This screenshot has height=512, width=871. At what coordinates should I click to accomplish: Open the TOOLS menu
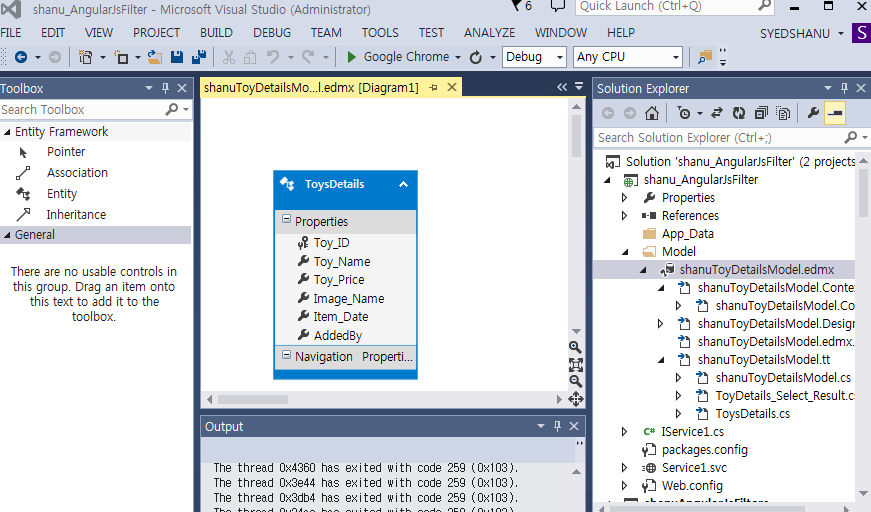tap(380, 33)
